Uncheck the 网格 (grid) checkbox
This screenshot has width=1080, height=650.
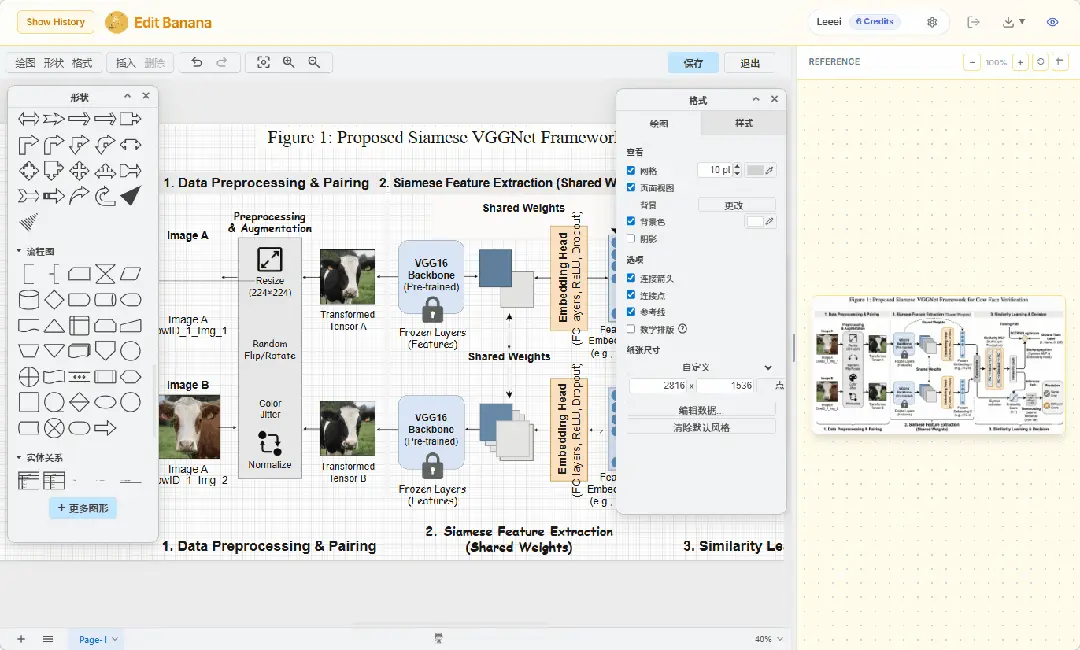pos(631,171)
